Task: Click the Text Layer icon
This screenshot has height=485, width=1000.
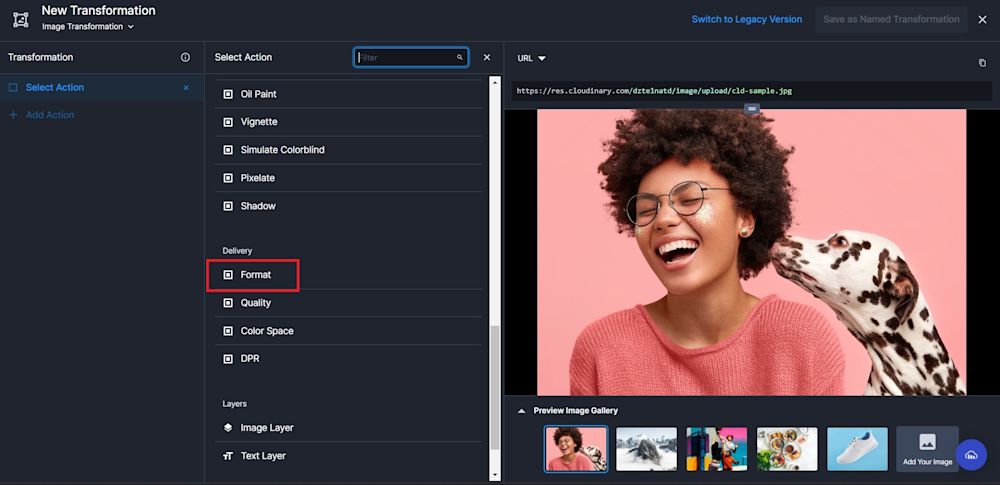Action: click(228, 456)
